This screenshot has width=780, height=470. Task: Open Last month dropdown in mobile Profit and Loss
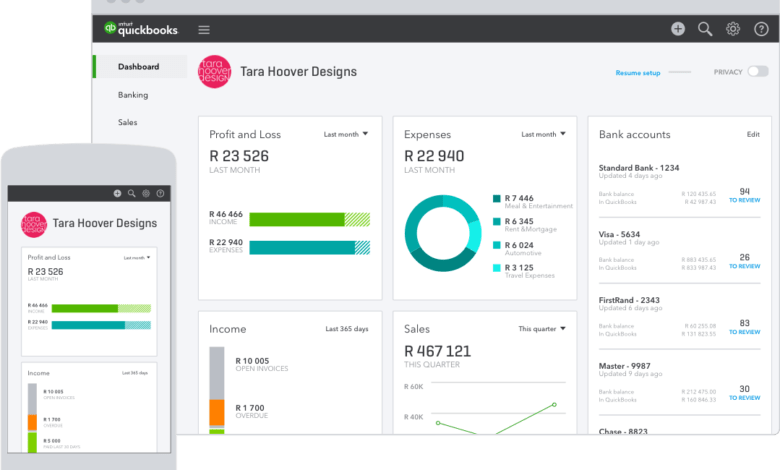point(137,258)
